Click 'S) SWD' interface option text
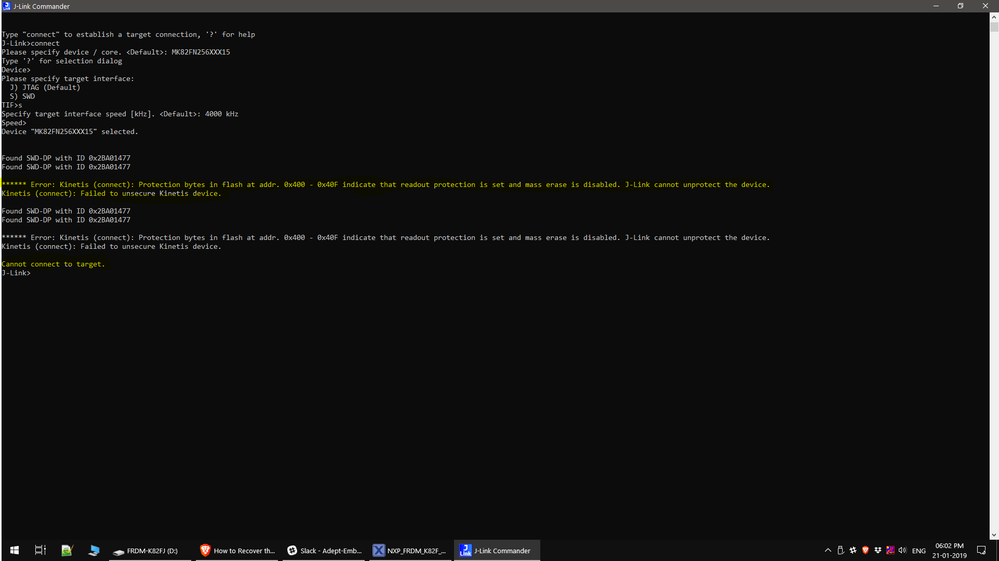The image size is (999, 561). click(x=22, y=96)
